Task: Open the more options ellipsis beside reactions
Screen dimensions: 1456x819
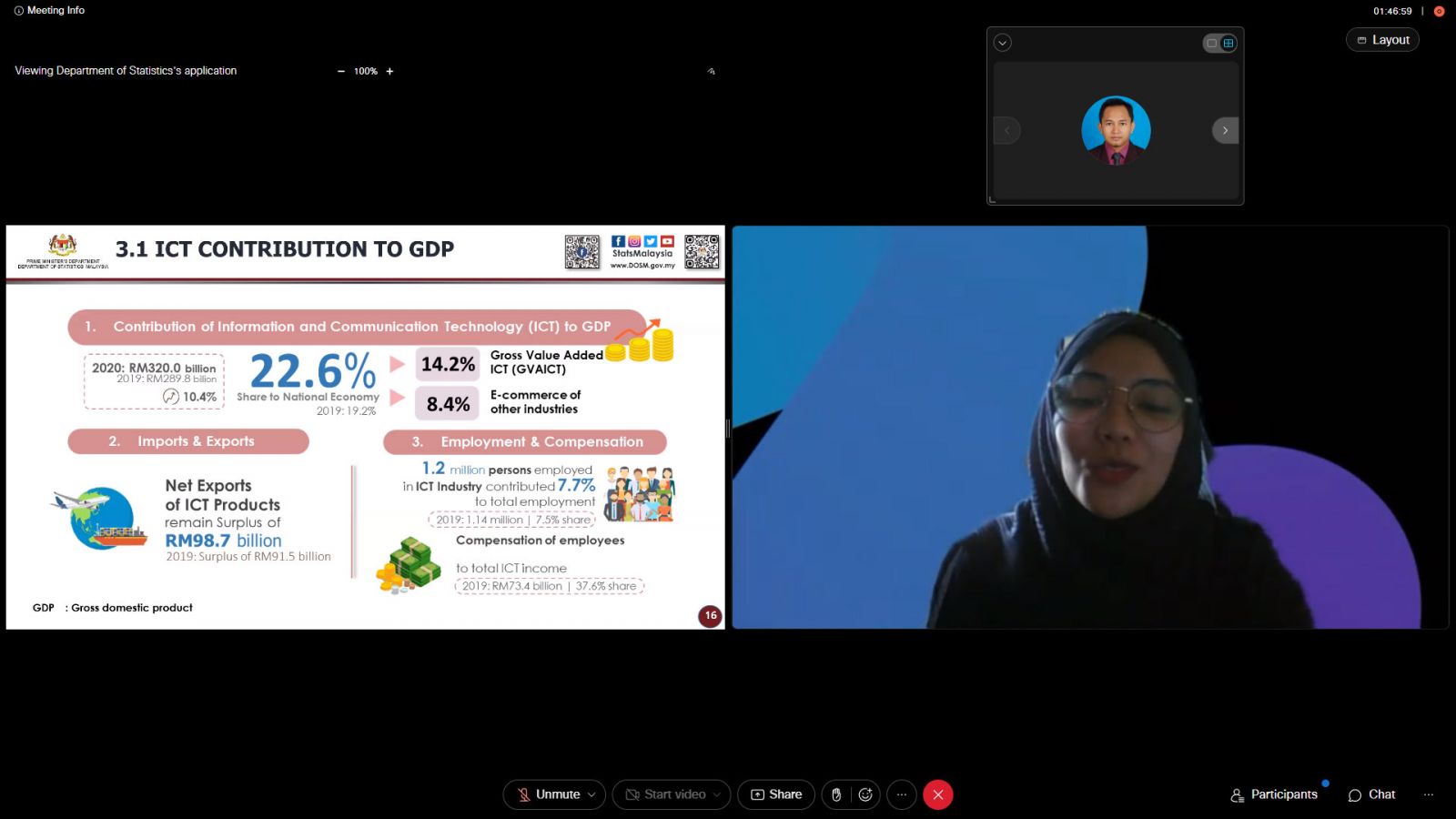Action: (x=902, y=794)
